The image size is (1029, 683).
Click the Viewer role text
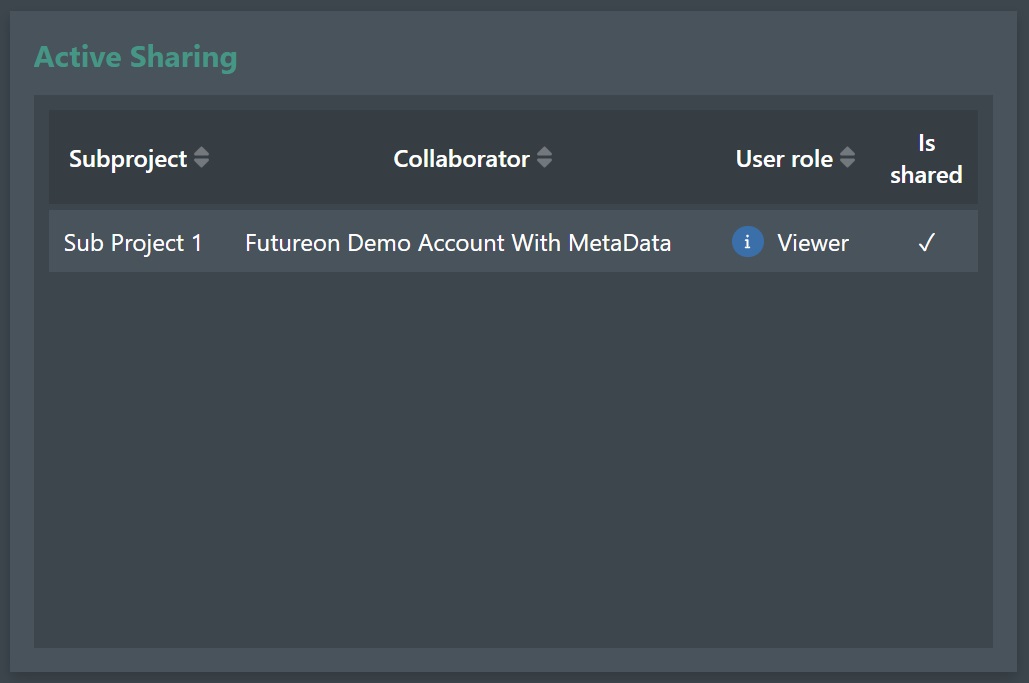813,243
